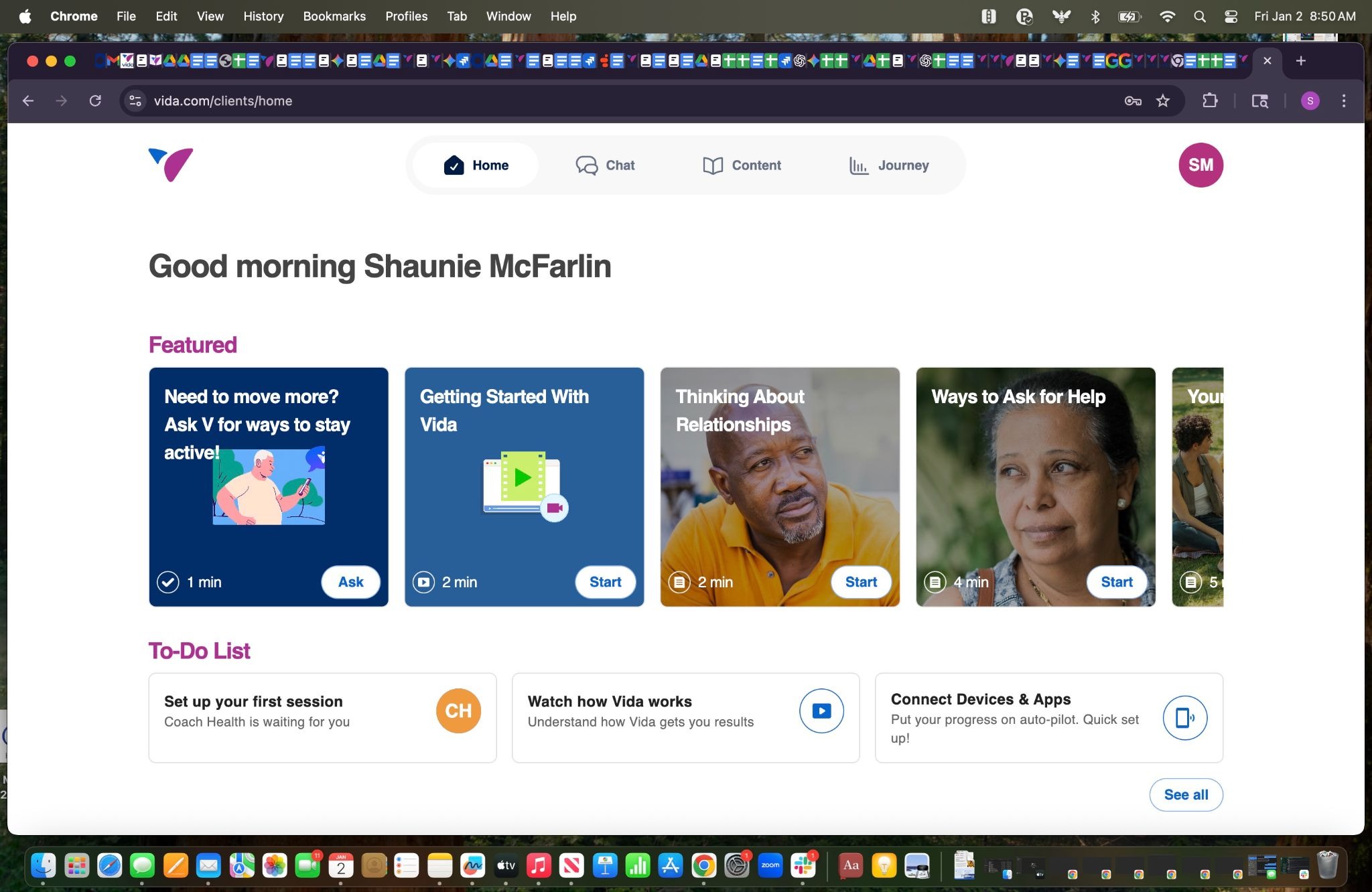The height and width of the screenshot is (892, 1372).
Task: Reload the page
Action: [95, 101]
